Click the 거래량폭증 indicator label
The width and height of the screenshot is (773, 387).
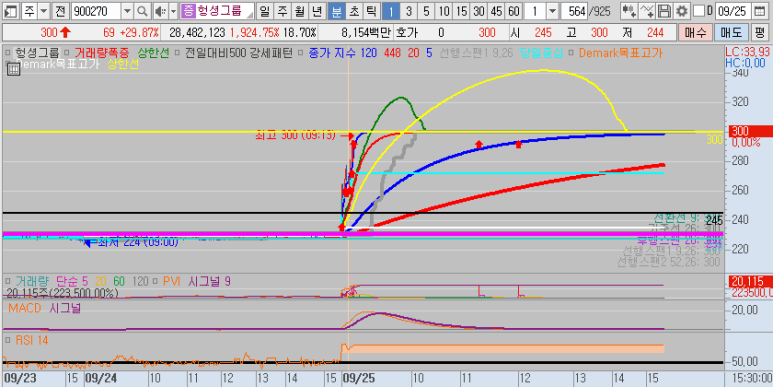coord(103,53)
